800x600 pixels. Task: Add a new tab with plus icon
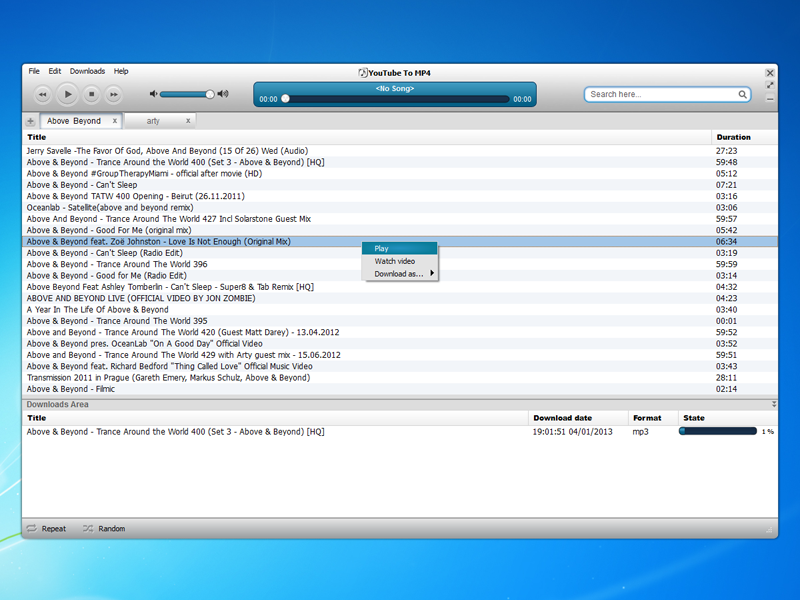31,121
